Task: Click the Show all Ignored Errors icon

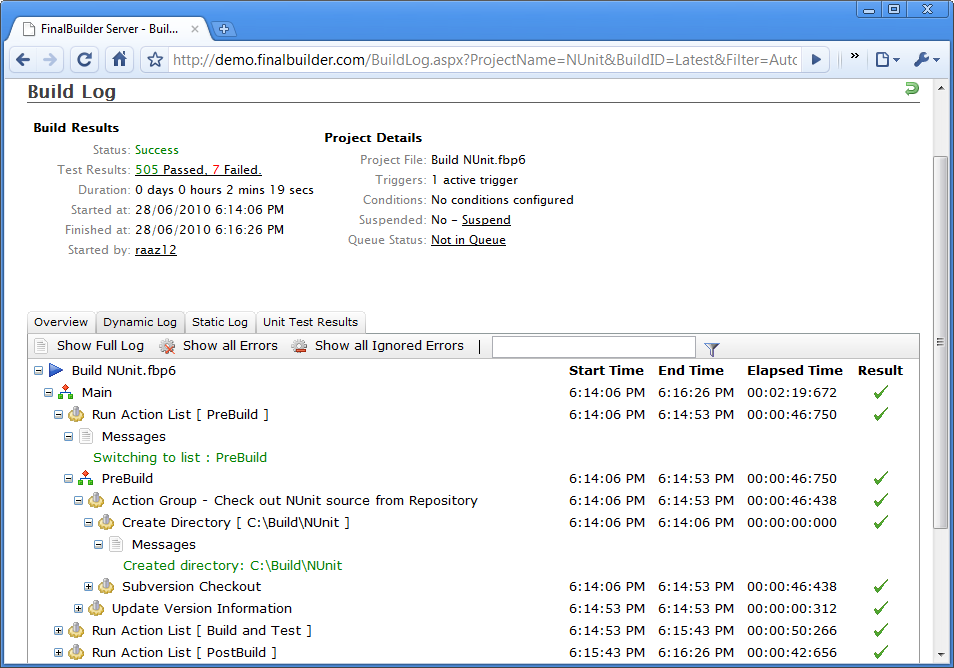Action: pos(299,346)
